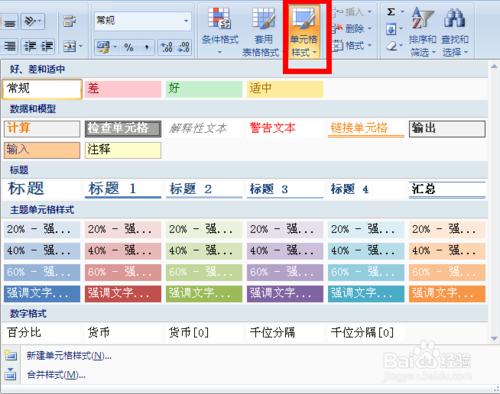Screen dimensions: 500x394
Task: Apply the 汇总 total style
Action: pos(447,189)
